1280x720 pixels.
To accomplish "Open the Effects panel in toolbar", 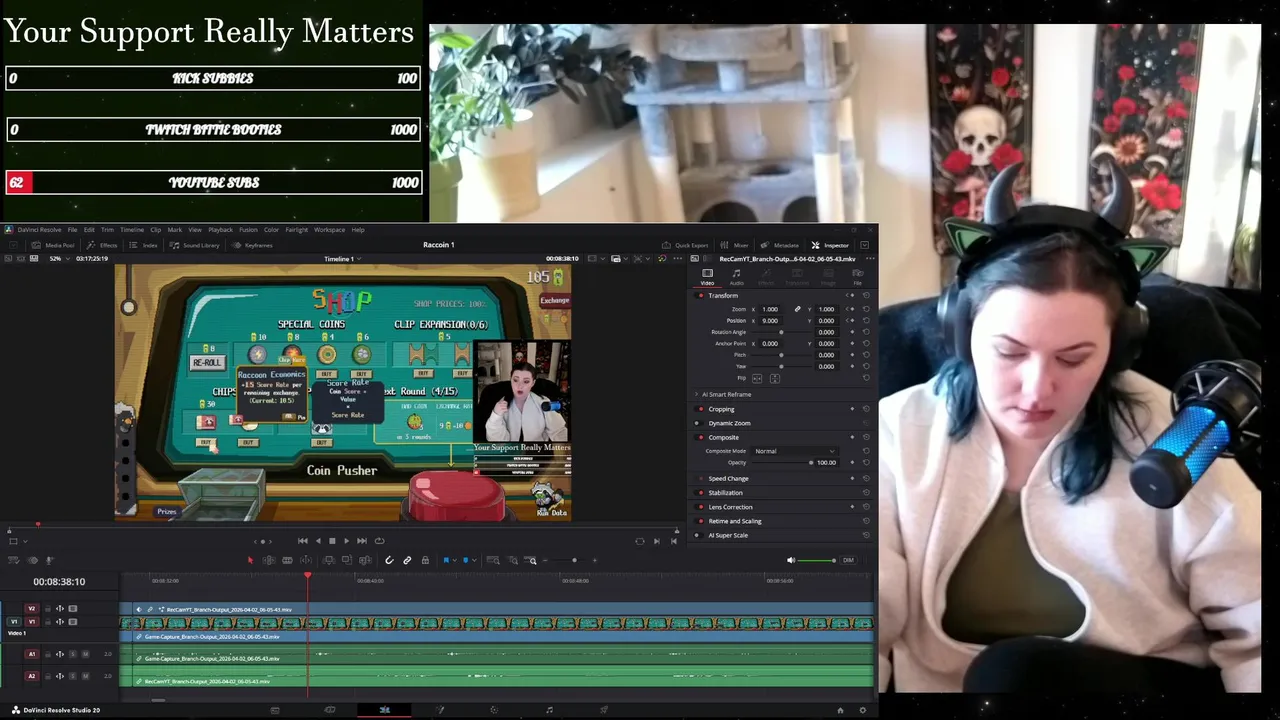I will click(x=102, y=245).
